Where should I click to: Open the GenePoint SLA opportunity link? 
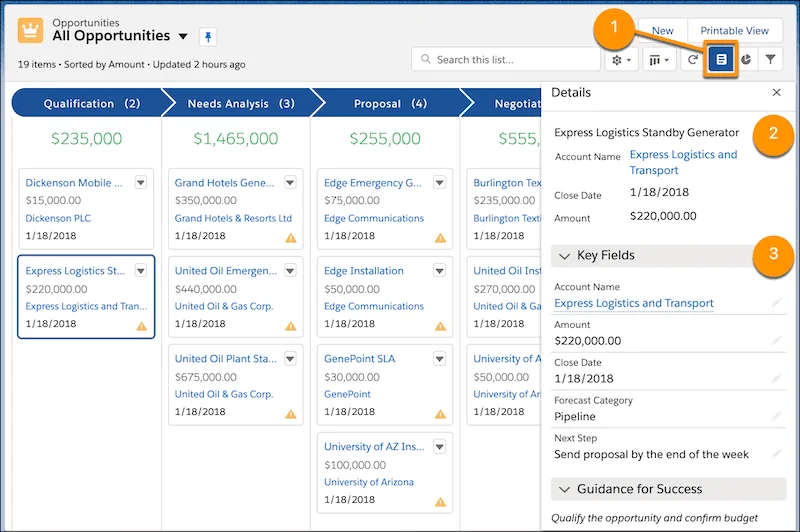point(359,359)
